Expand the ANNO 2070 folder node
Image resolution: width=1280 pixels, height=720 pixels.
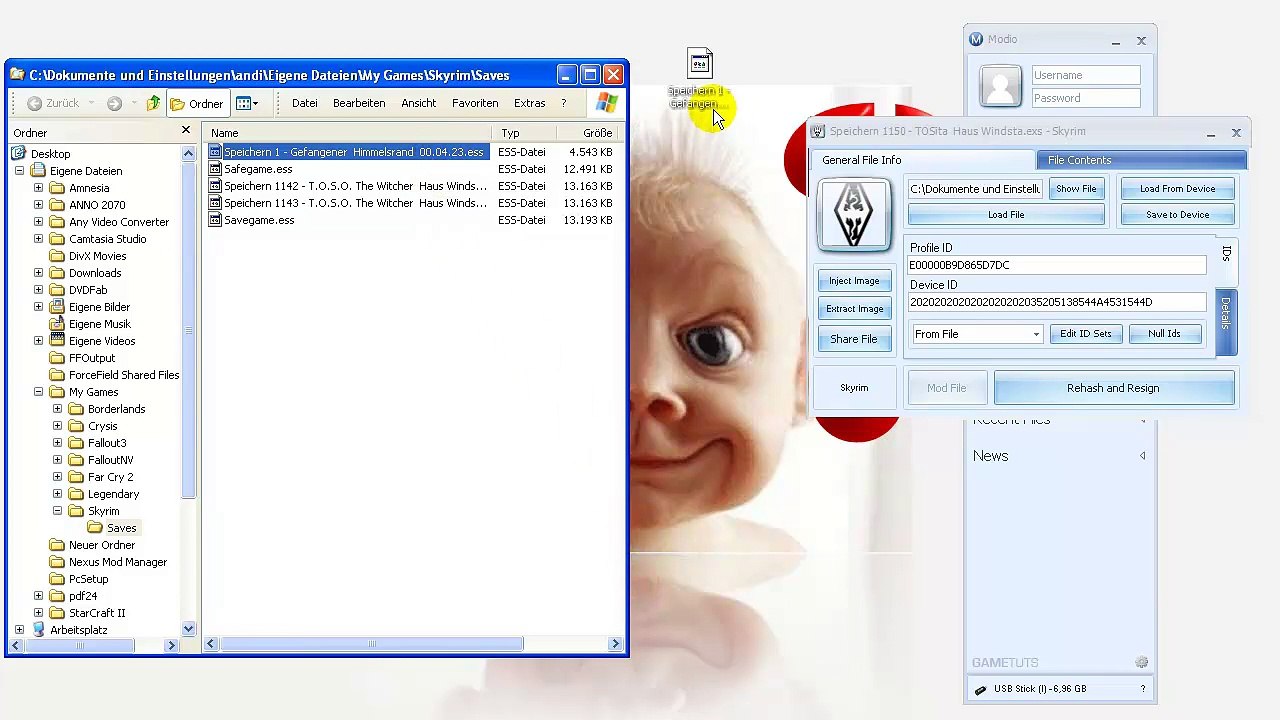38,205
